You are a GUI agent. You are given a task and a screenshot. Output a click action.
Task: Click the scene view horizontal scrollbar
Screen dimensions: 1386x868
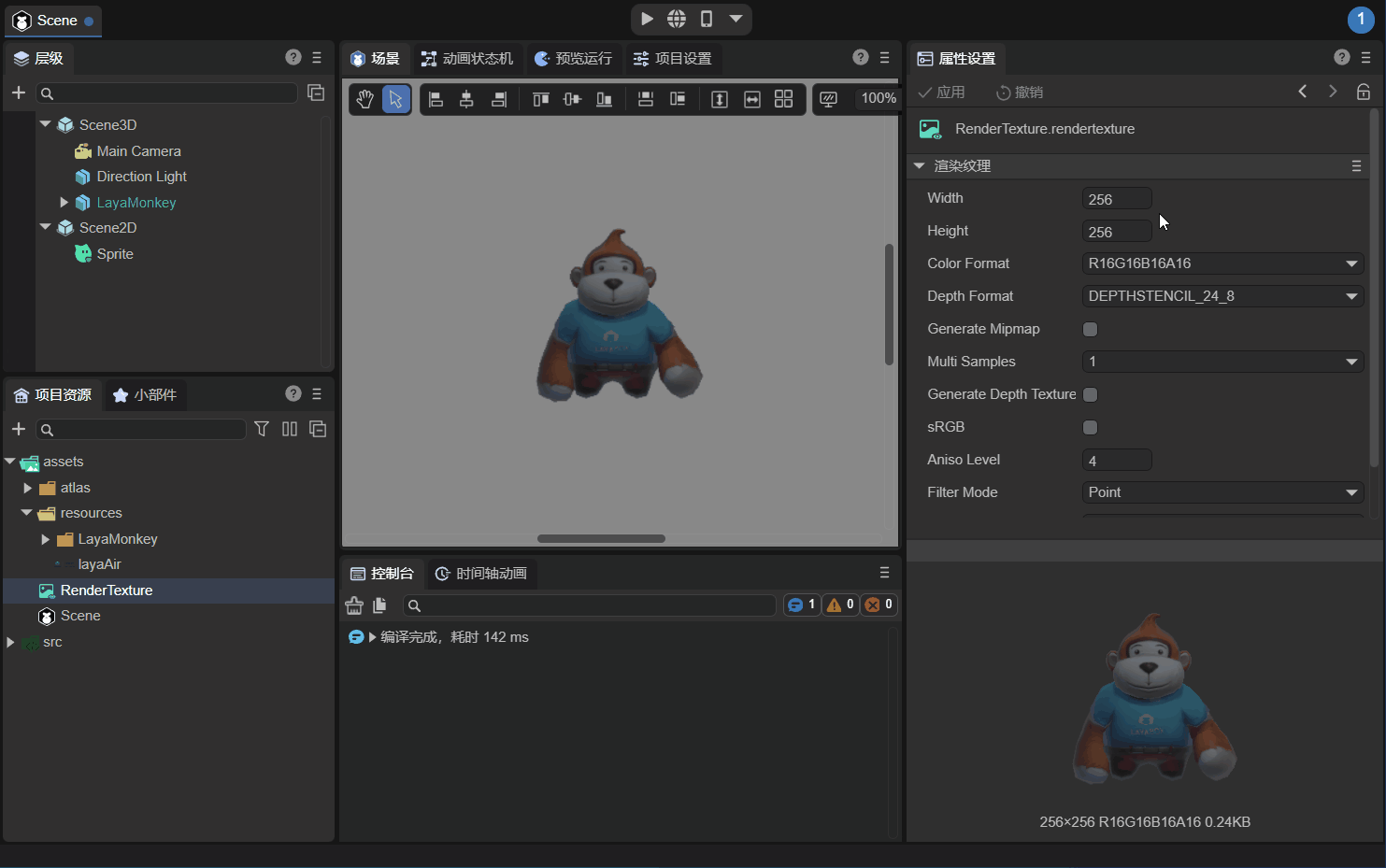[x=601, y=538]
